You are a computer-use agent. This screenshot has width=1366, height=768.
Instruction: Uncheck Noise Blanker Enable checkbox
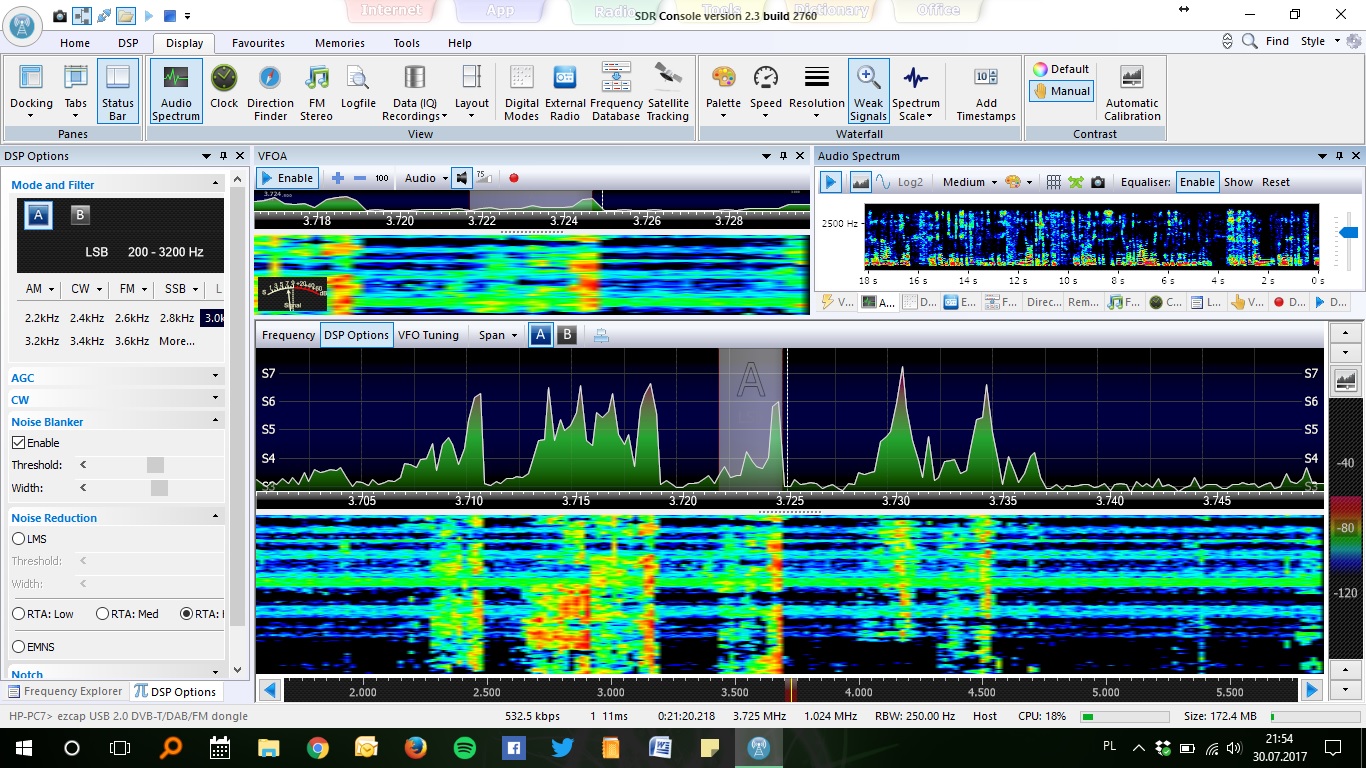pyautogui.click(x=19, y=443)
